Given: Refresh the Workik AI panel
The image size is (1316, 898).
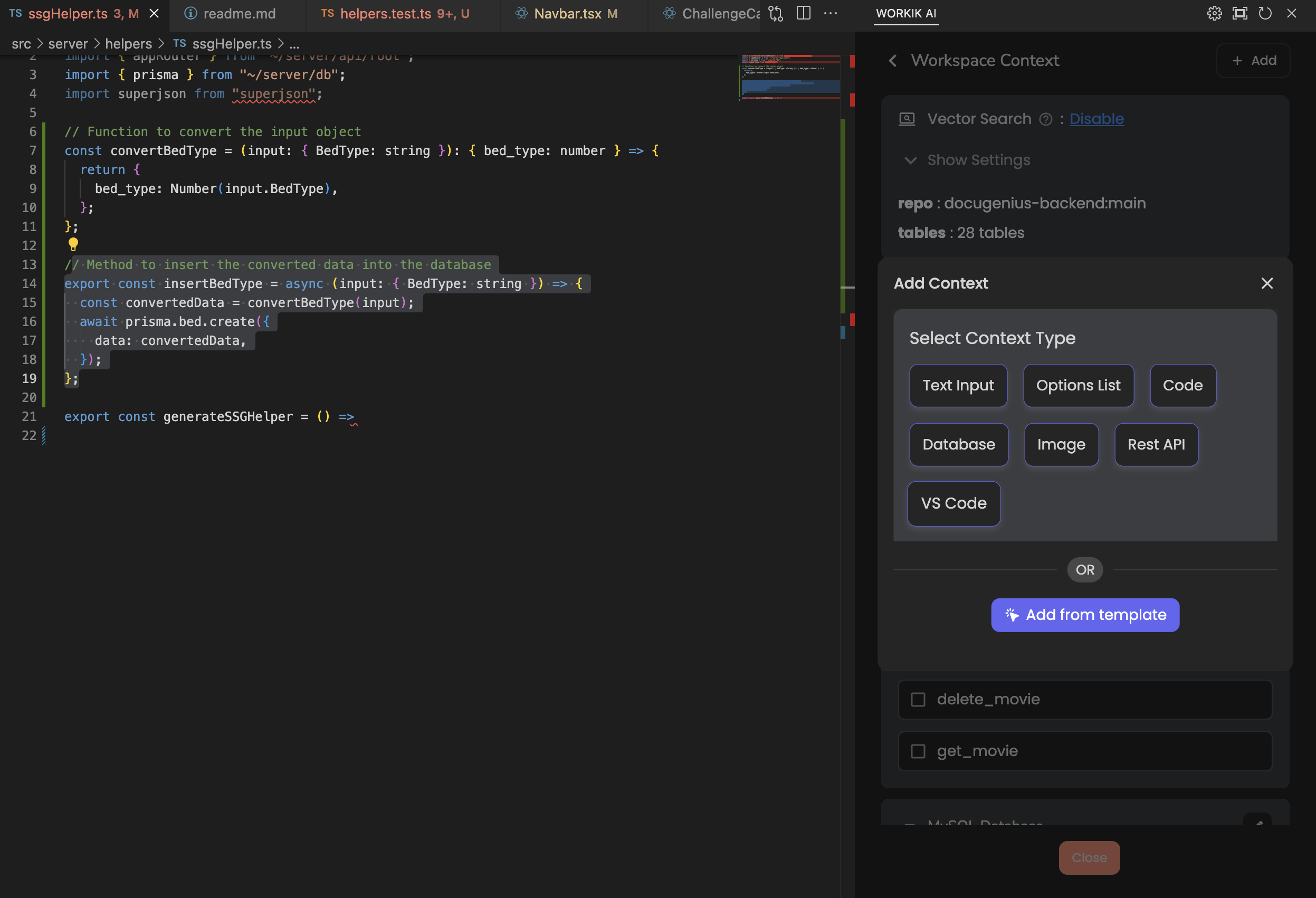Looking at the screenshot, I should pos(1265,14).
